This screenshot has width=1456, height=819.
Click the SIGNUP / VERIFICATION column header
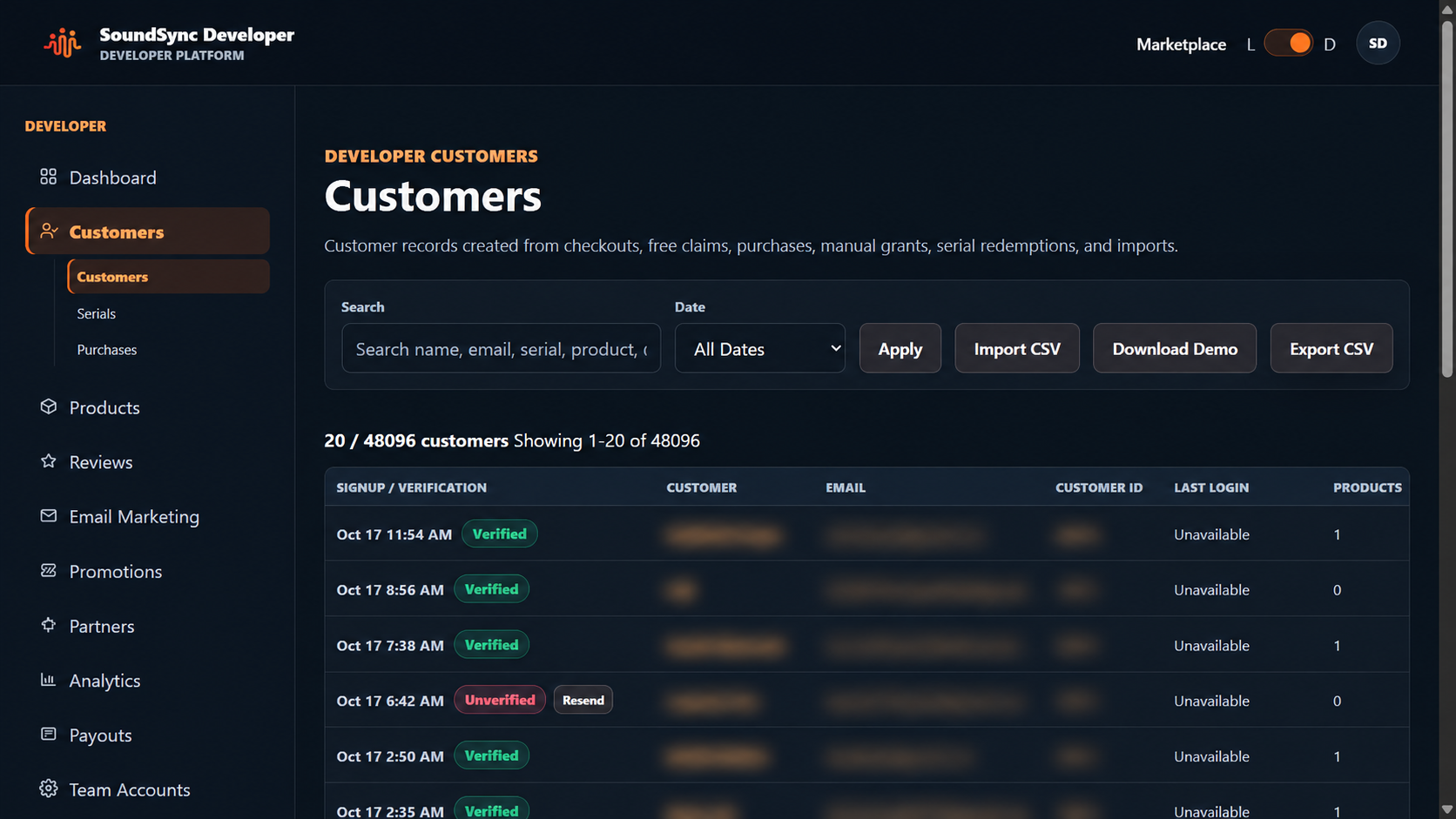[411, 487]
